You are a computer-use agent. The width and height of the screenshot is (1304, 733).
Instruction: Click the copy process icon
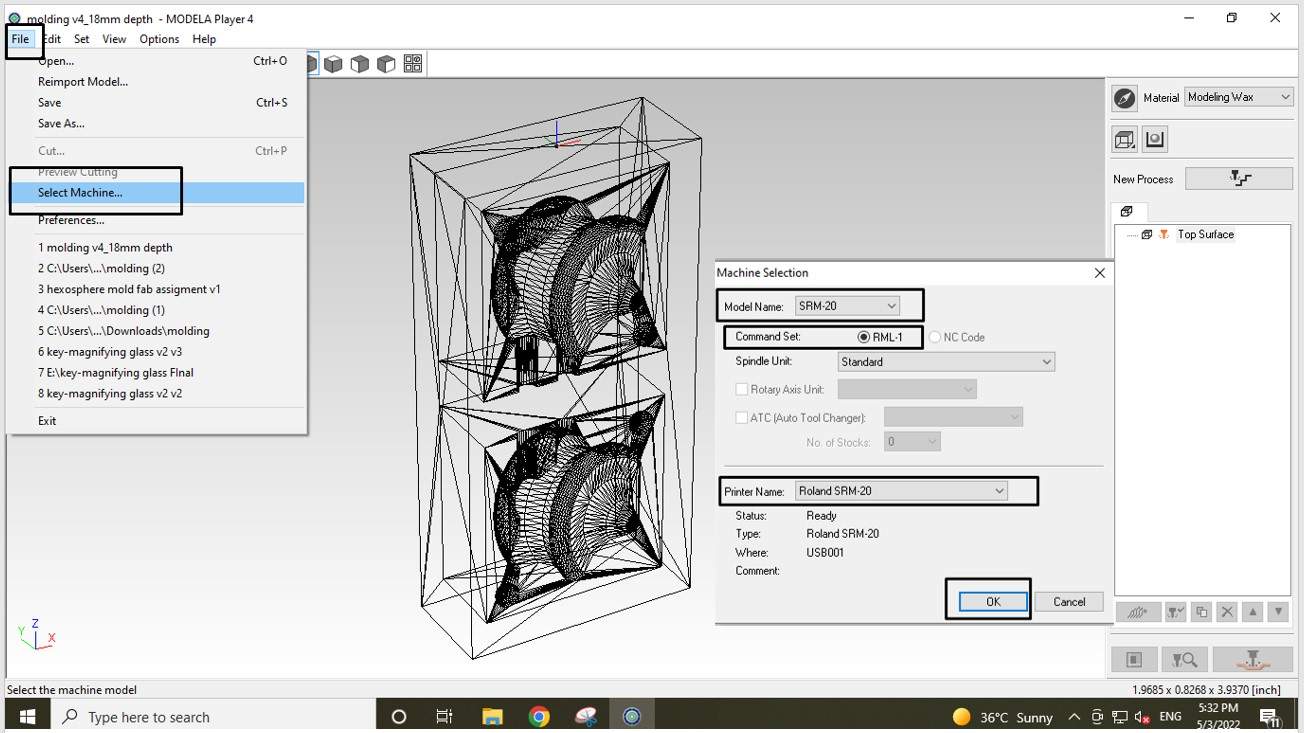1202,612
